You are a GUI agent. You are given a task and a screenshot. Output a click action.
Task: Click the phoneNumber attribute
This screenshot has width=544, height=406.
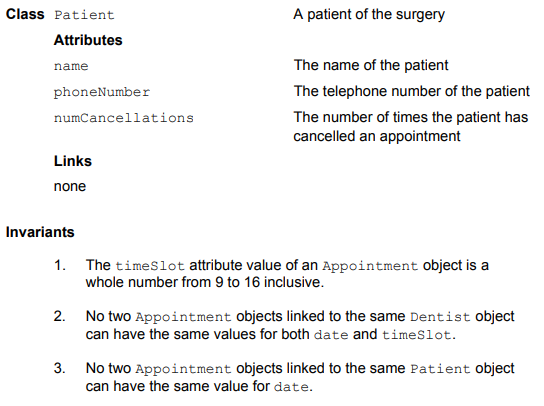[x=102, y=92]
